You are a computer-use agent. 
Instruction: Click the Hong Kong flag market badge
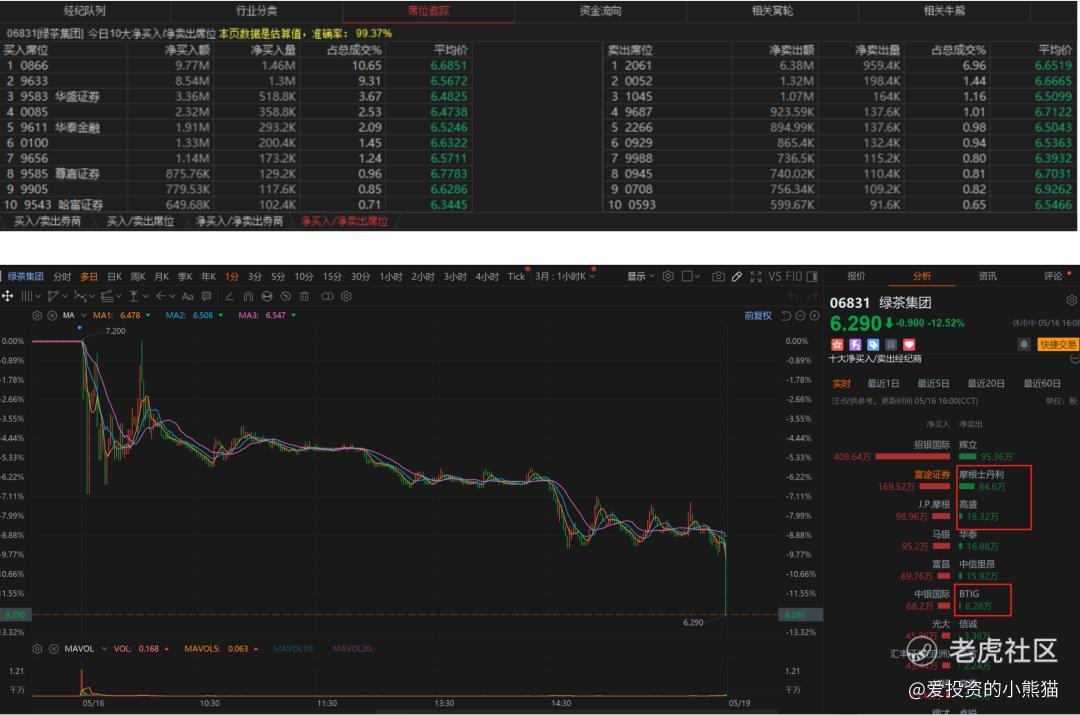point(837,344)
